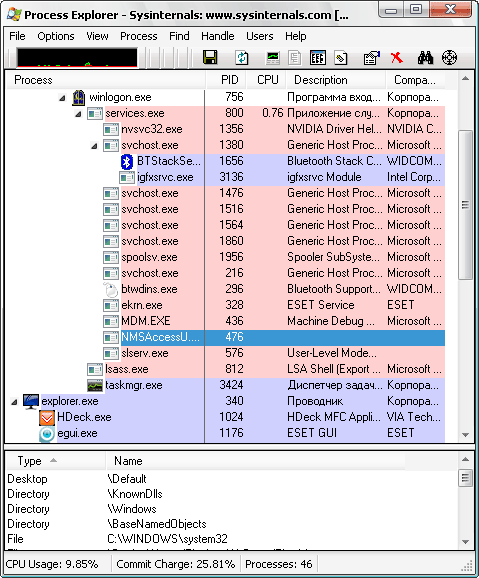Collapse the winlogon.exe tree node
This screenshot has width=479, height=578.
62,98
